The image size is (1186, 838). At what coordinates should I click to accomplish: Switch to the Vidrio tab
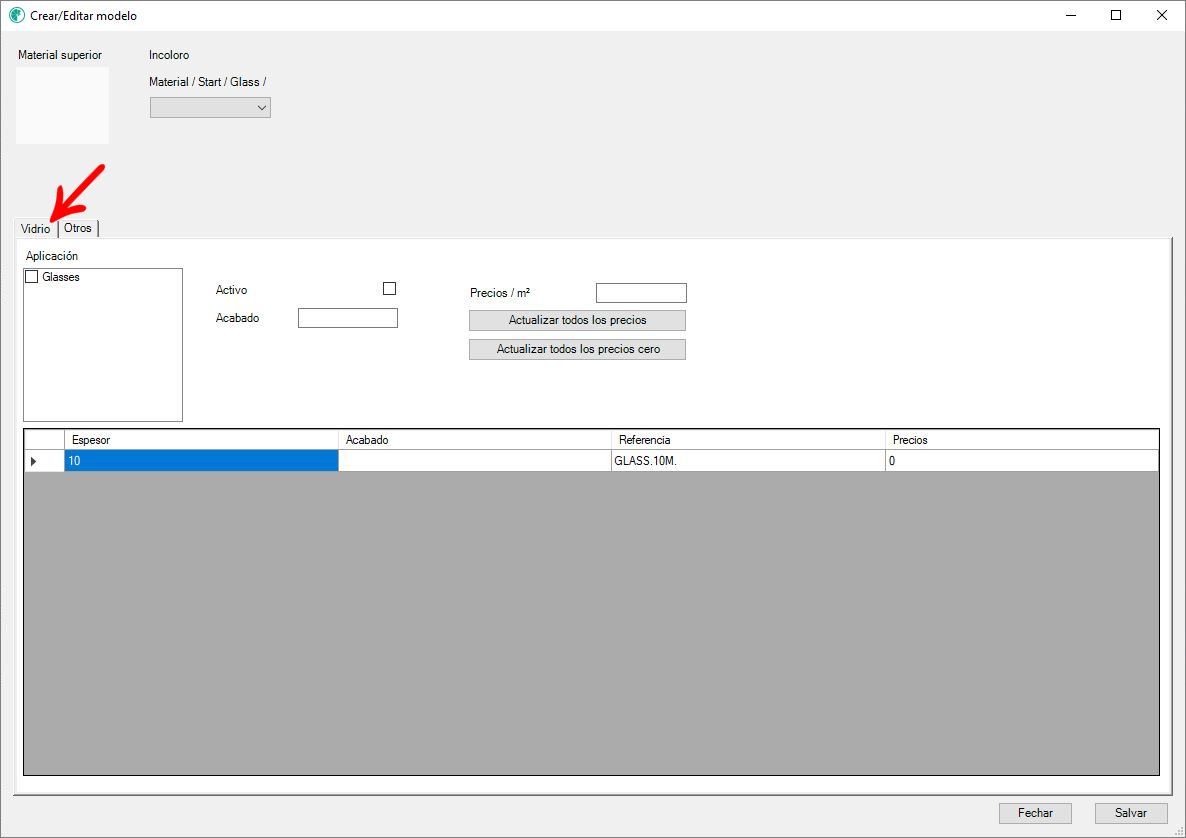point(36,228)
